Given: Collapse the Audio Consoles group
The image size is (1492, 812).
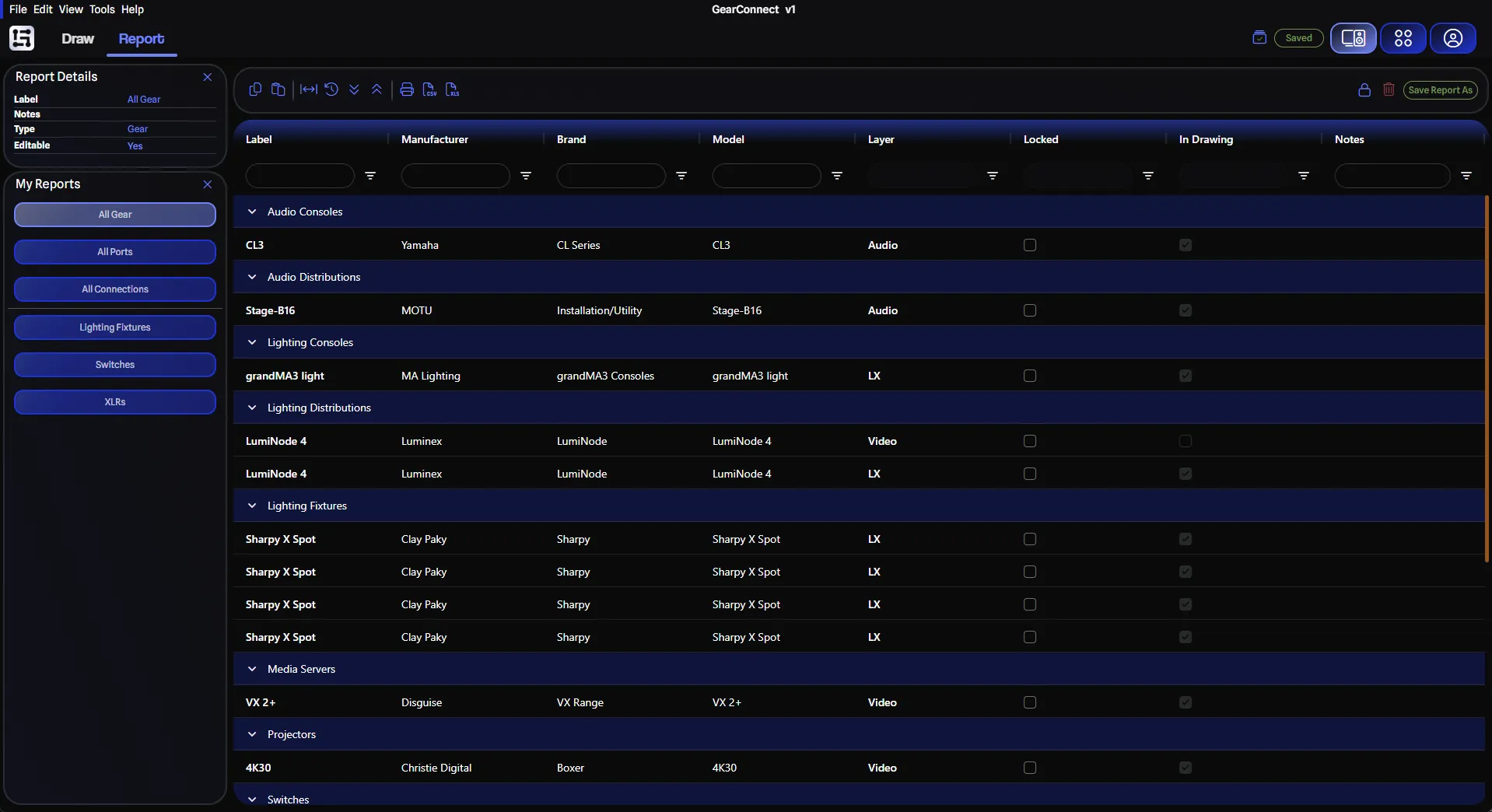Looking at the screenshot, I should (252, 212).
